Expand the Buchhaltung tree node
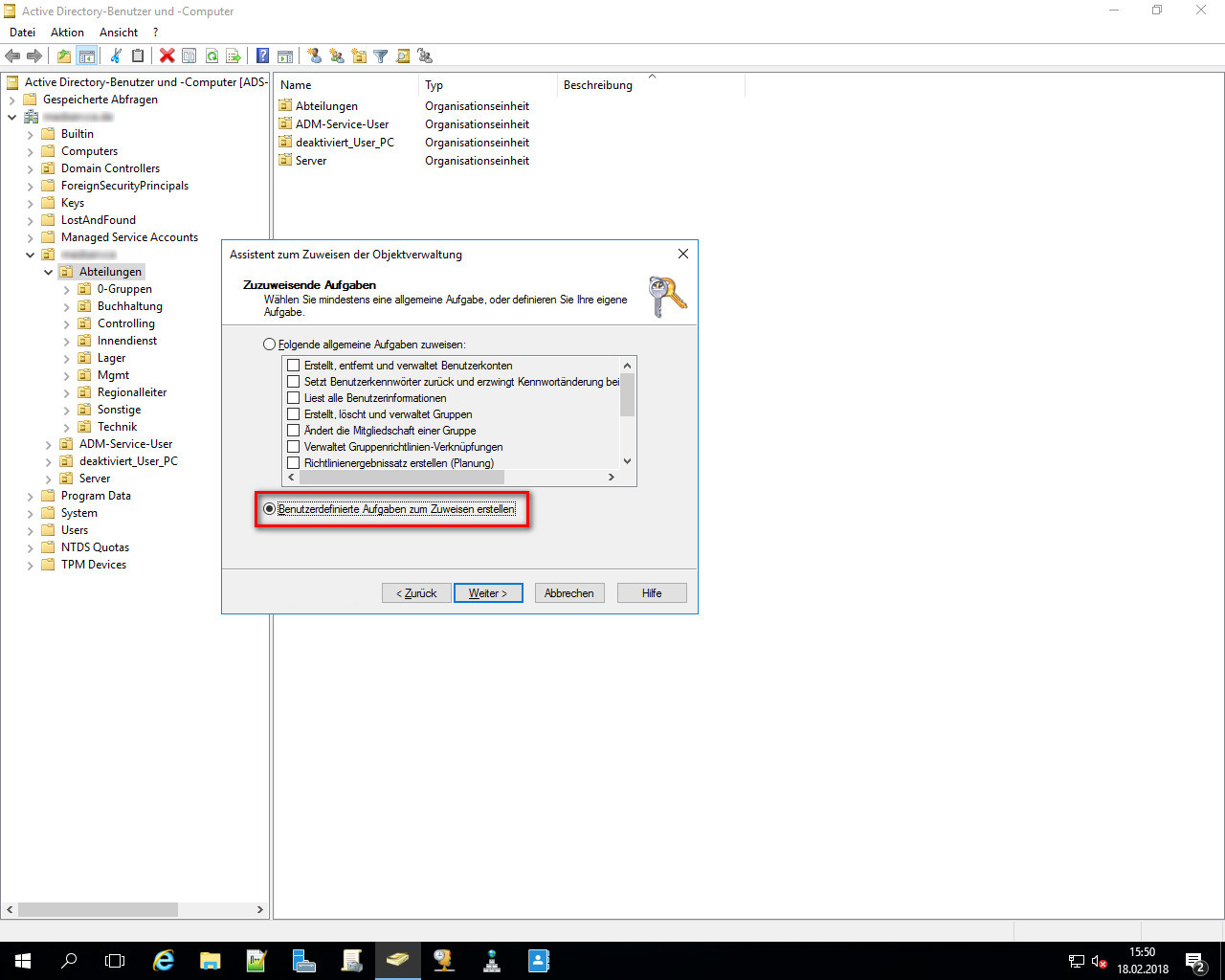The image size is (1225, 980). click(x=67, y=307)
